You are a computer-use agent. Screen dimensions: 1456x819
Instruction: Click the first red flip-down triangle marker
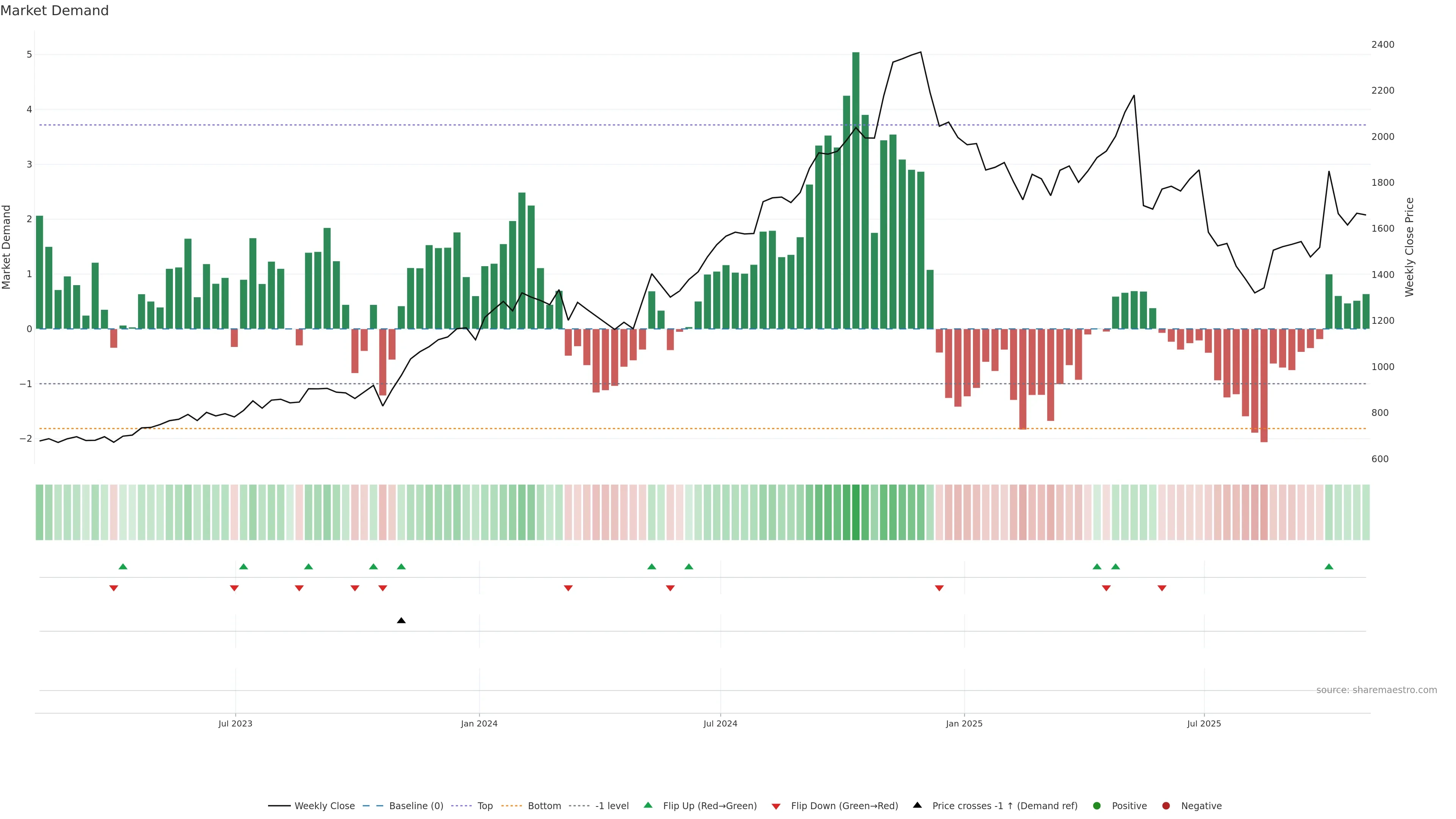pyautogui.click(x=114, y=588)
